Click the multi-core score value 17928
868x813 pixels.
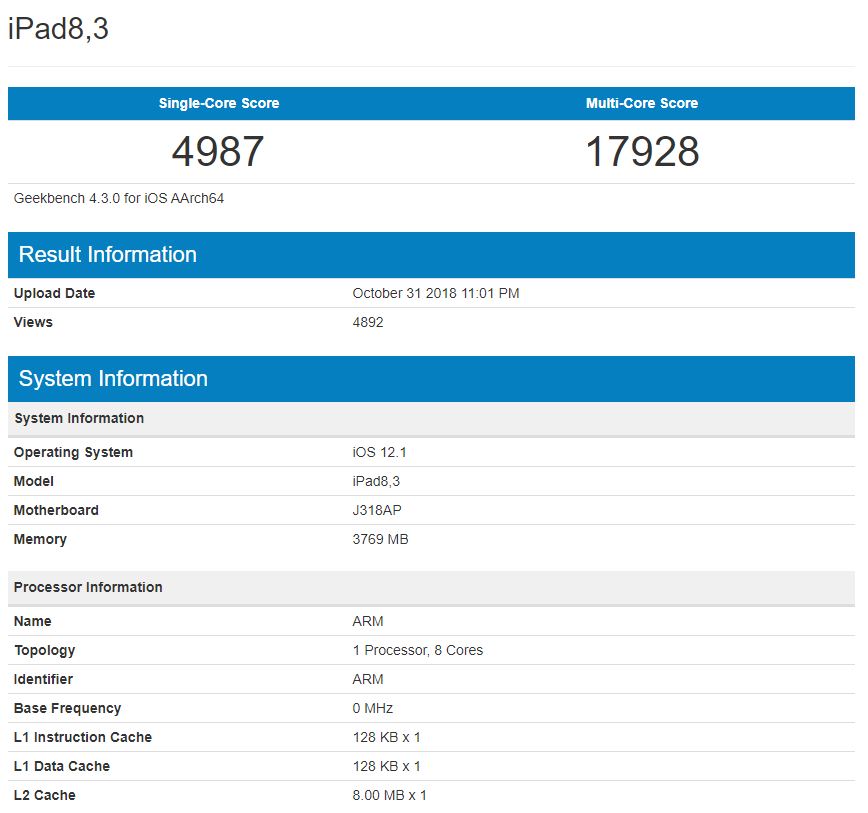[642, 151]
